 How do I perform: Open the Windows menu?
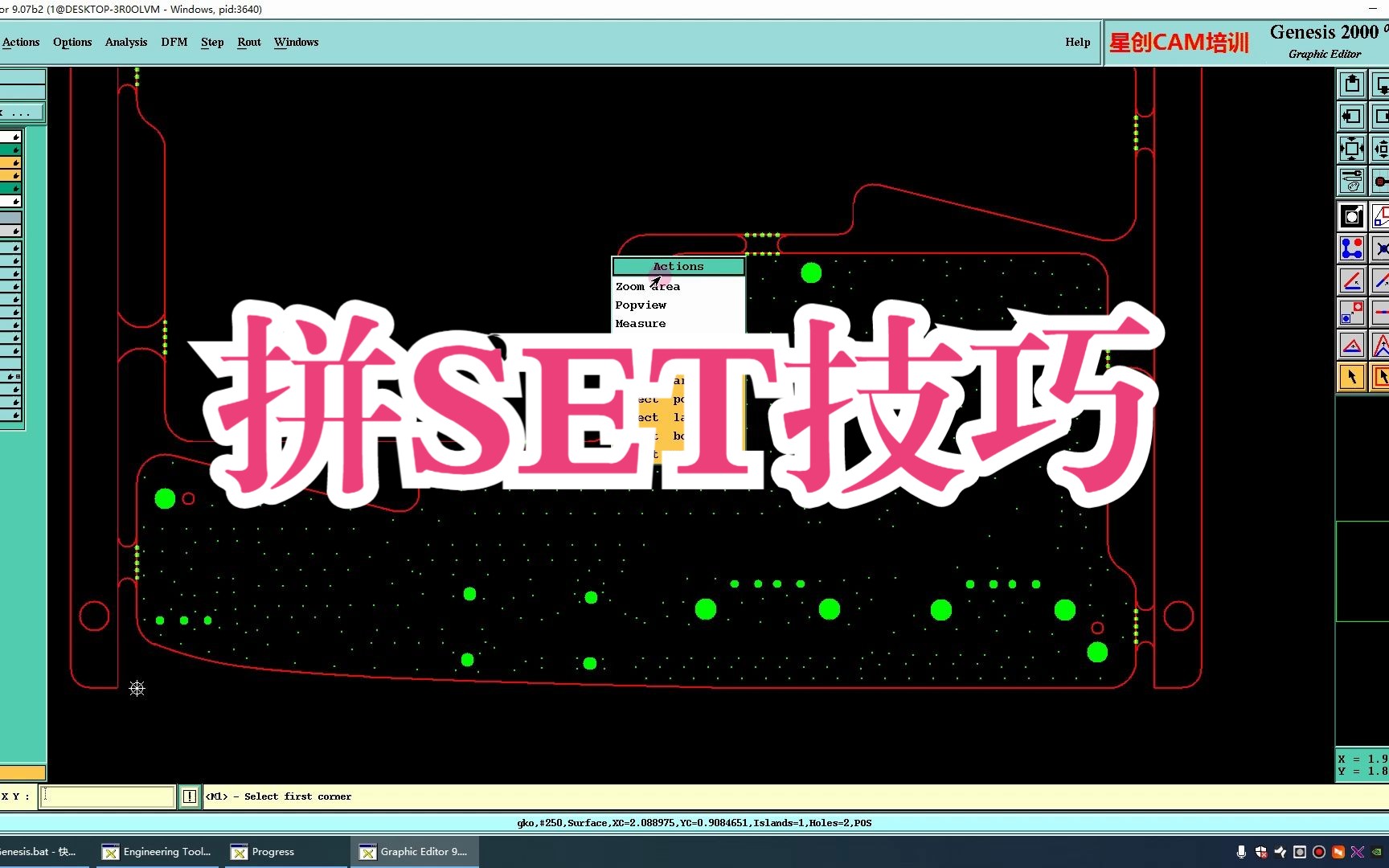[x=296, y=42]
